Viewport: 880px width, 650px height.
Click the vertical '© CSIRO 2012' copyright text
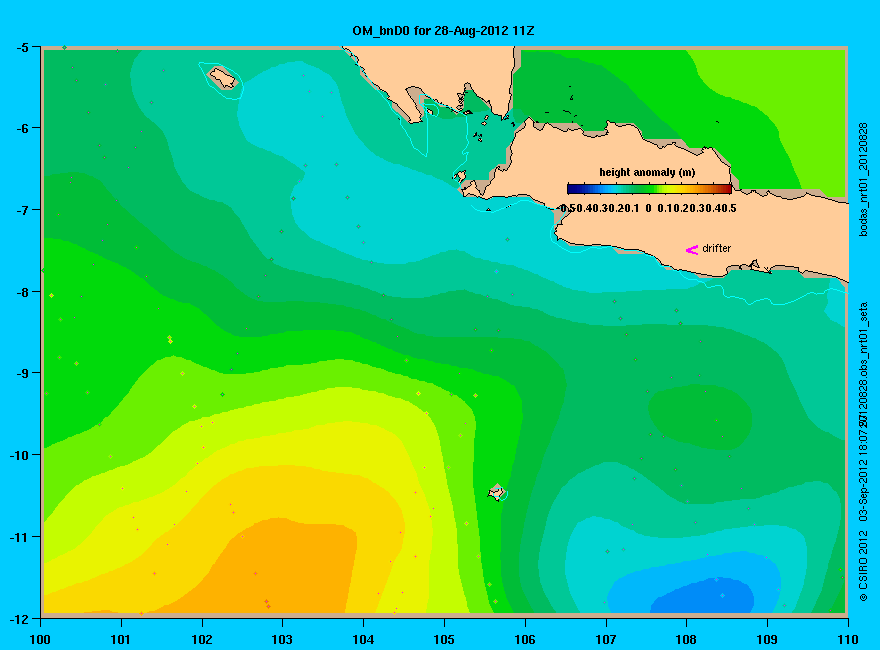[864, 564]
